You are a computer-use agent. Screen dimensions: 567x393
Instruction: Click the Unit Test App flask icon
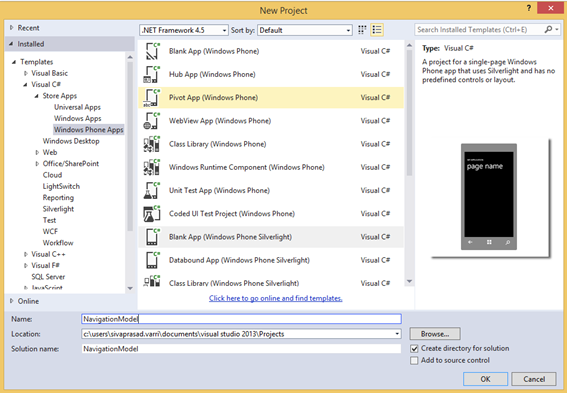click(152, 191)
